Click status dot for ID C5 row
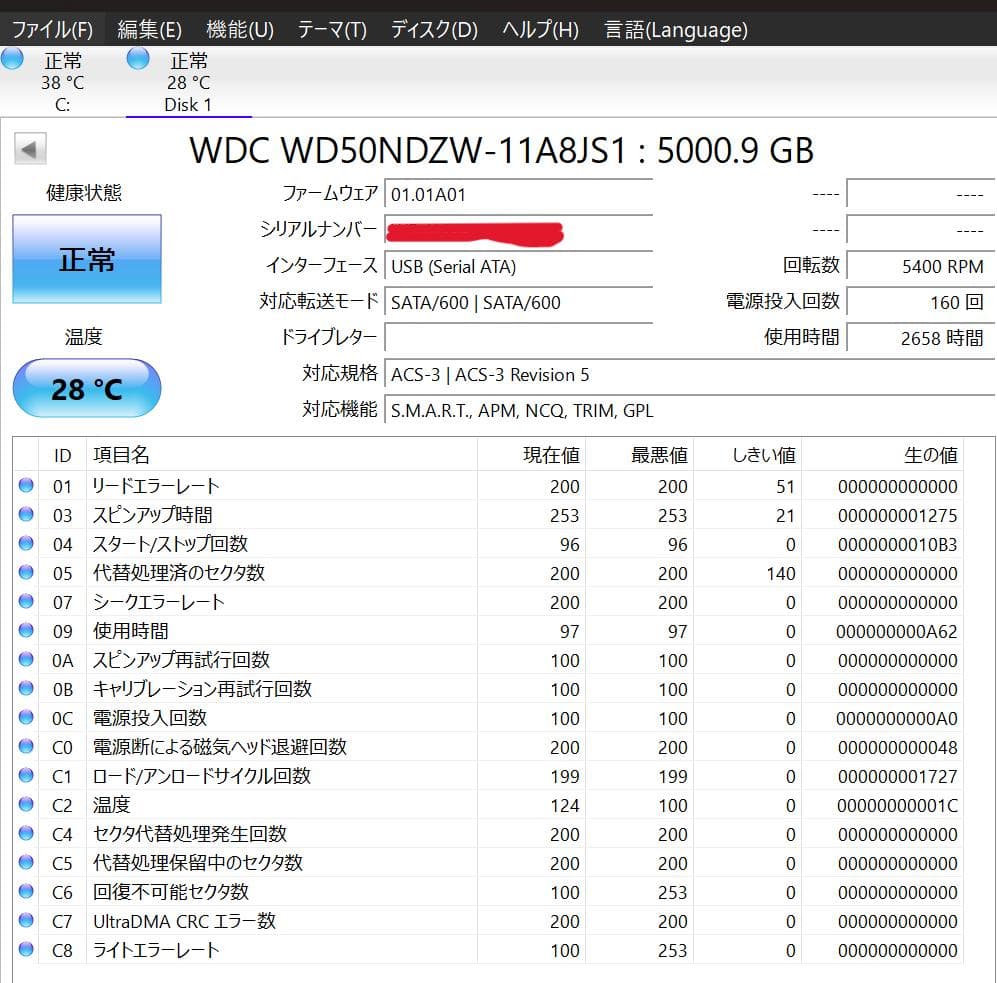This screenshot has height=983, width=997. coord(26,862)
